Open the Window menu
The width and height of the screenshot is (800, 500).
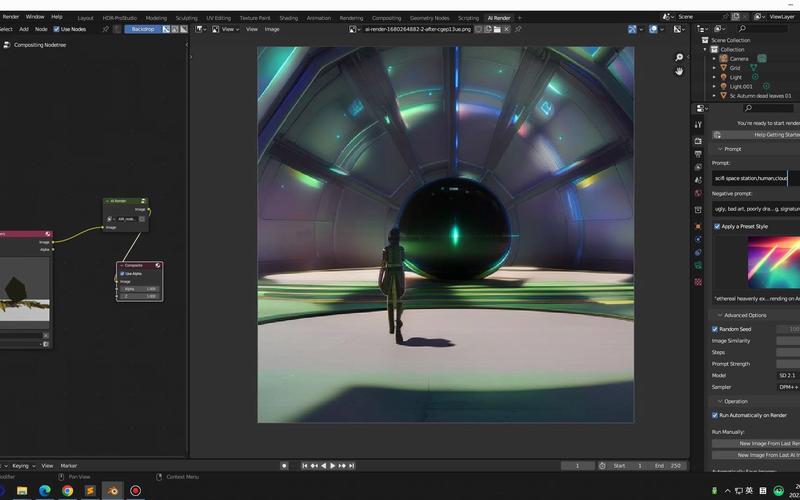35,17
